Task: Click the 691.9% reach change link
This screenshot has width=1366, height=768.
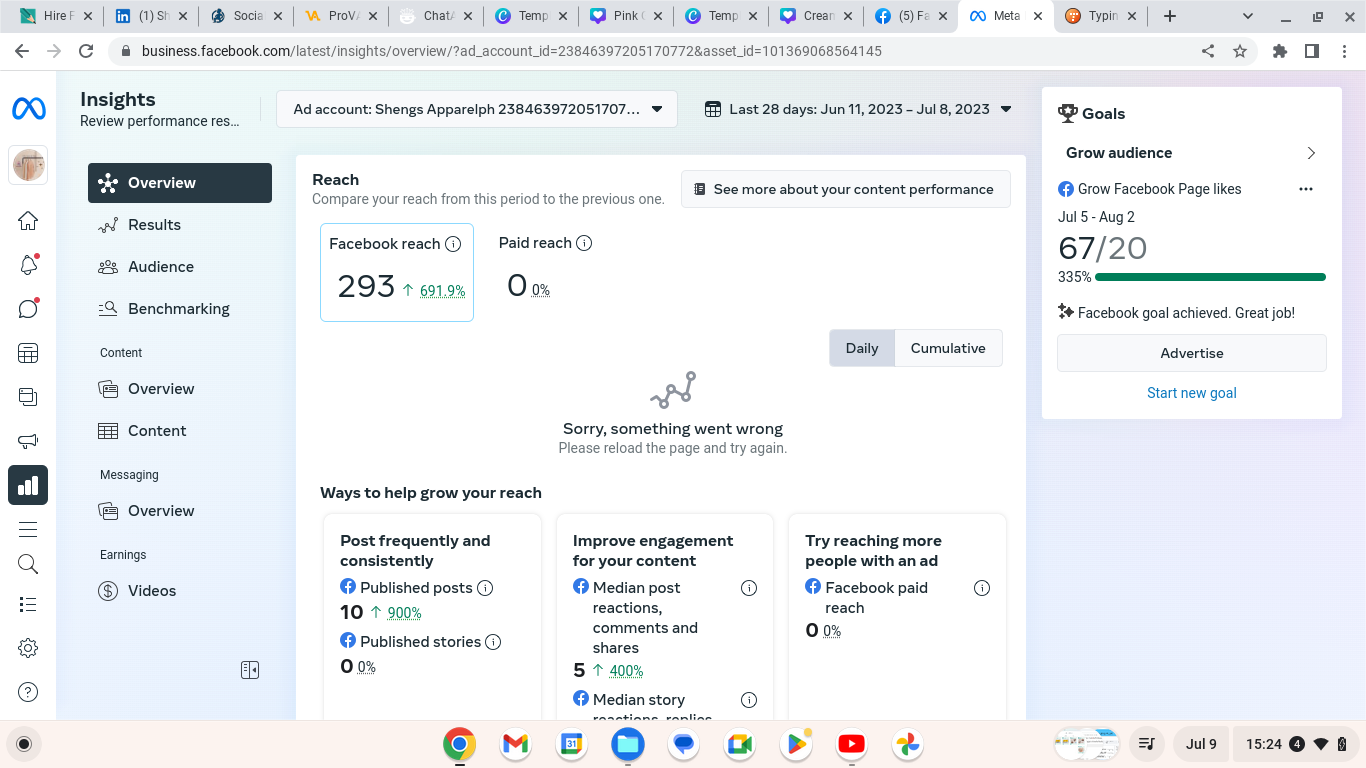Action: pyautogui.click(x=442, y=291)
